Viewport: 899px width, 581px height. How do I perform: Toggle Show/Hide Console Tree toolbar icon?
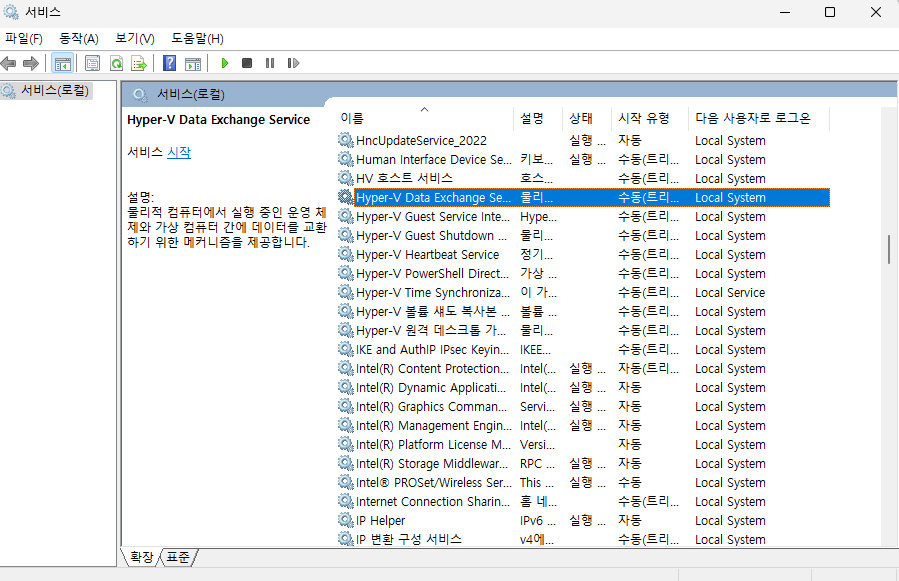click(x=62, y=63)
